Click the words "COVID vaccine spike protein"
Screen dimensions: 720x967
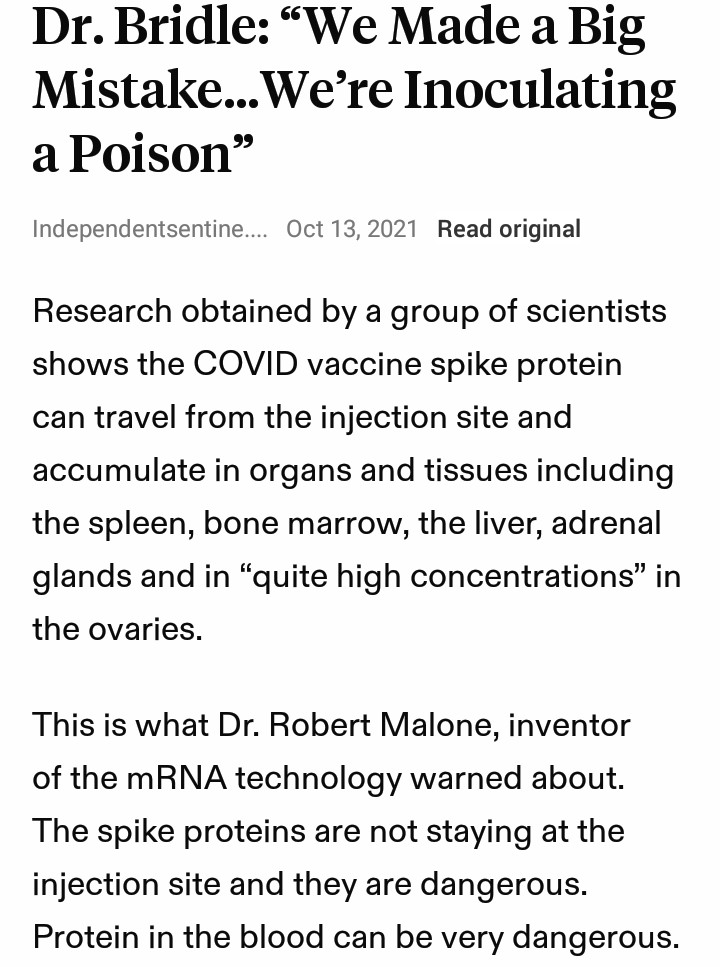tap(407, 364)
